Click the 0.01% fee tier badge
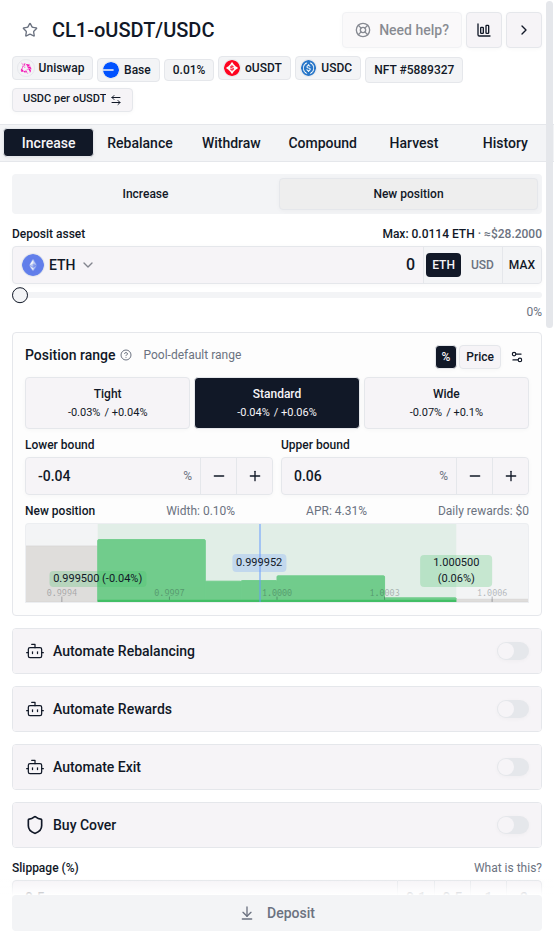 point(189,70)
